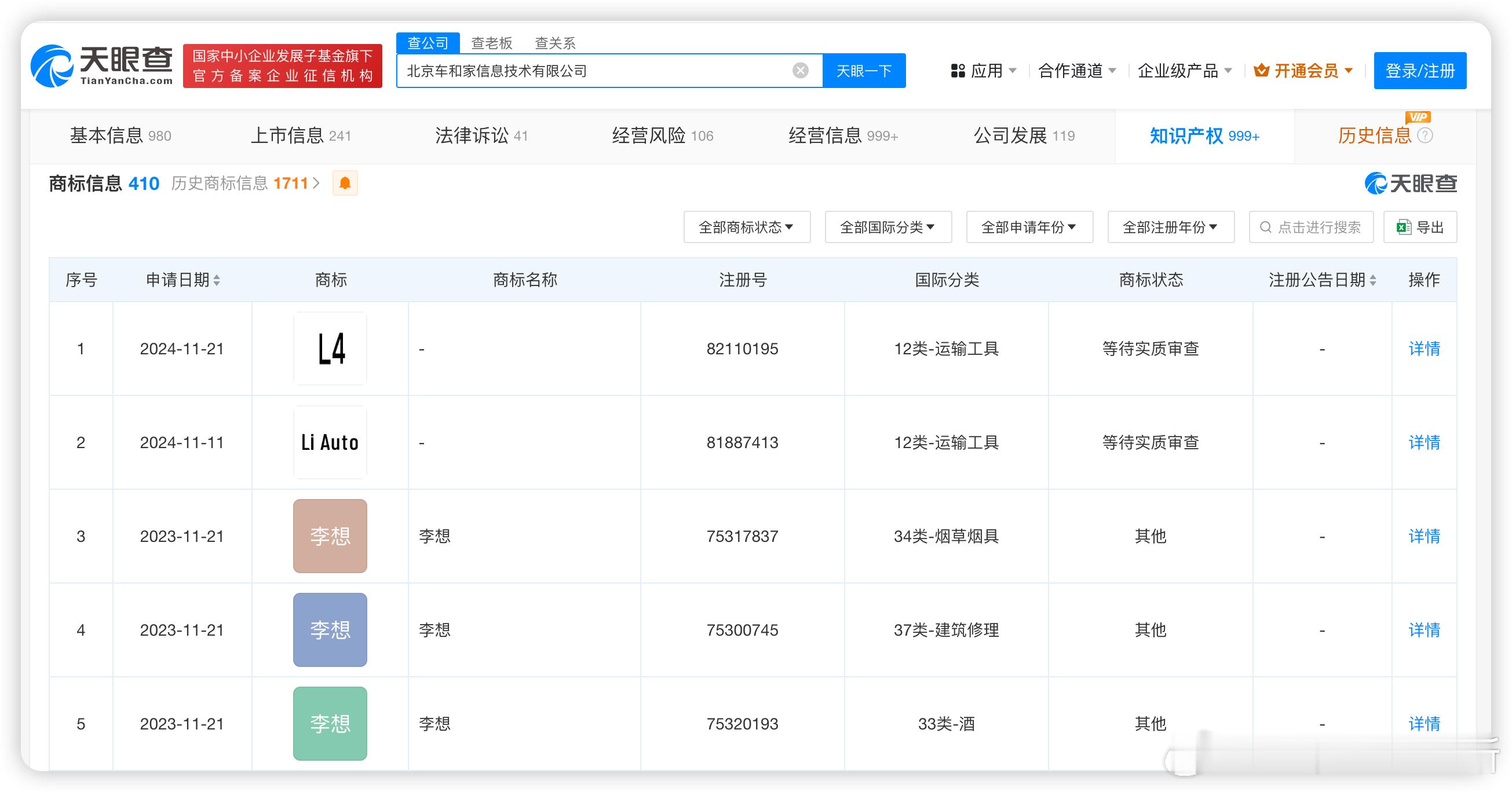This screenshot has height=792, width=1512.
Task: Click the magnifier in trademark search box
Action: 1266,227
